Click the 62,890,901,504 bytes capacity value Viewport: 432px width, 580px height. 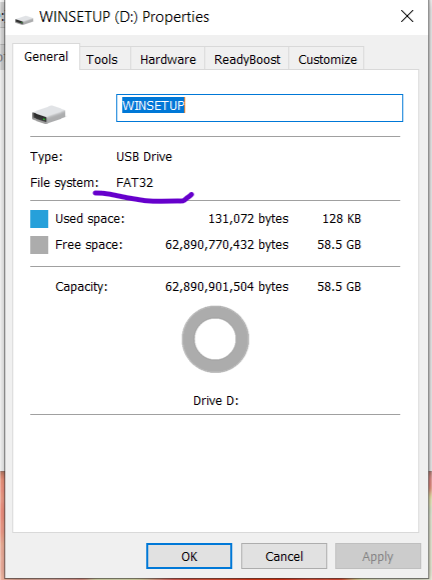click(x=227, y=287)
